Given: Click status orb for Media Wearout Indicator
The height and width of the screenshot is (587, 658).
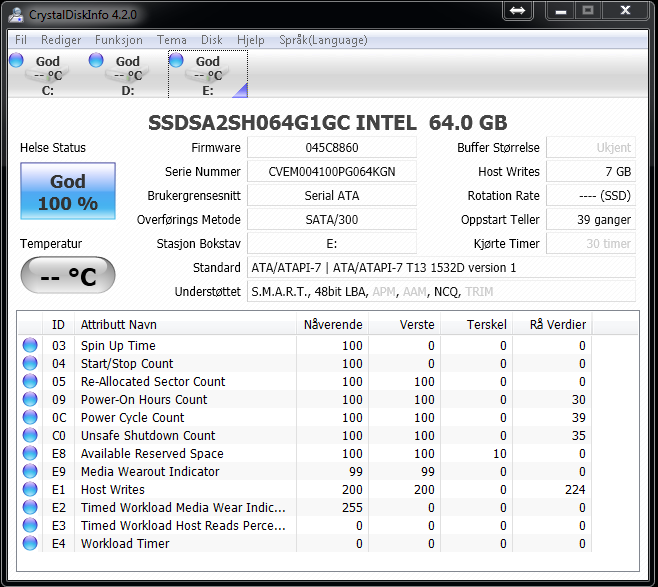Looking at the screenshot, I should tap(30, 472).
